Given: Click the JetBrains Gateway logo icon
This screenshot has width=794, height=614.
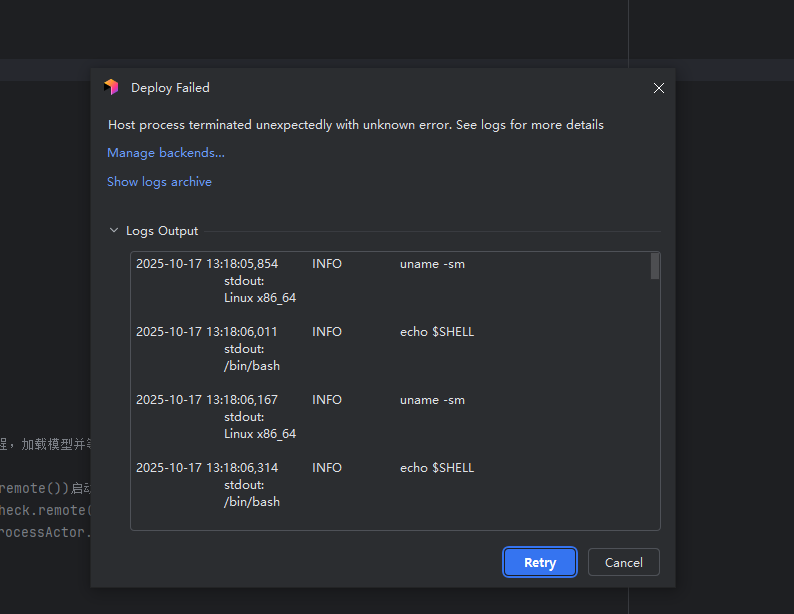Looking at the screenshot, I should [111, 87].
